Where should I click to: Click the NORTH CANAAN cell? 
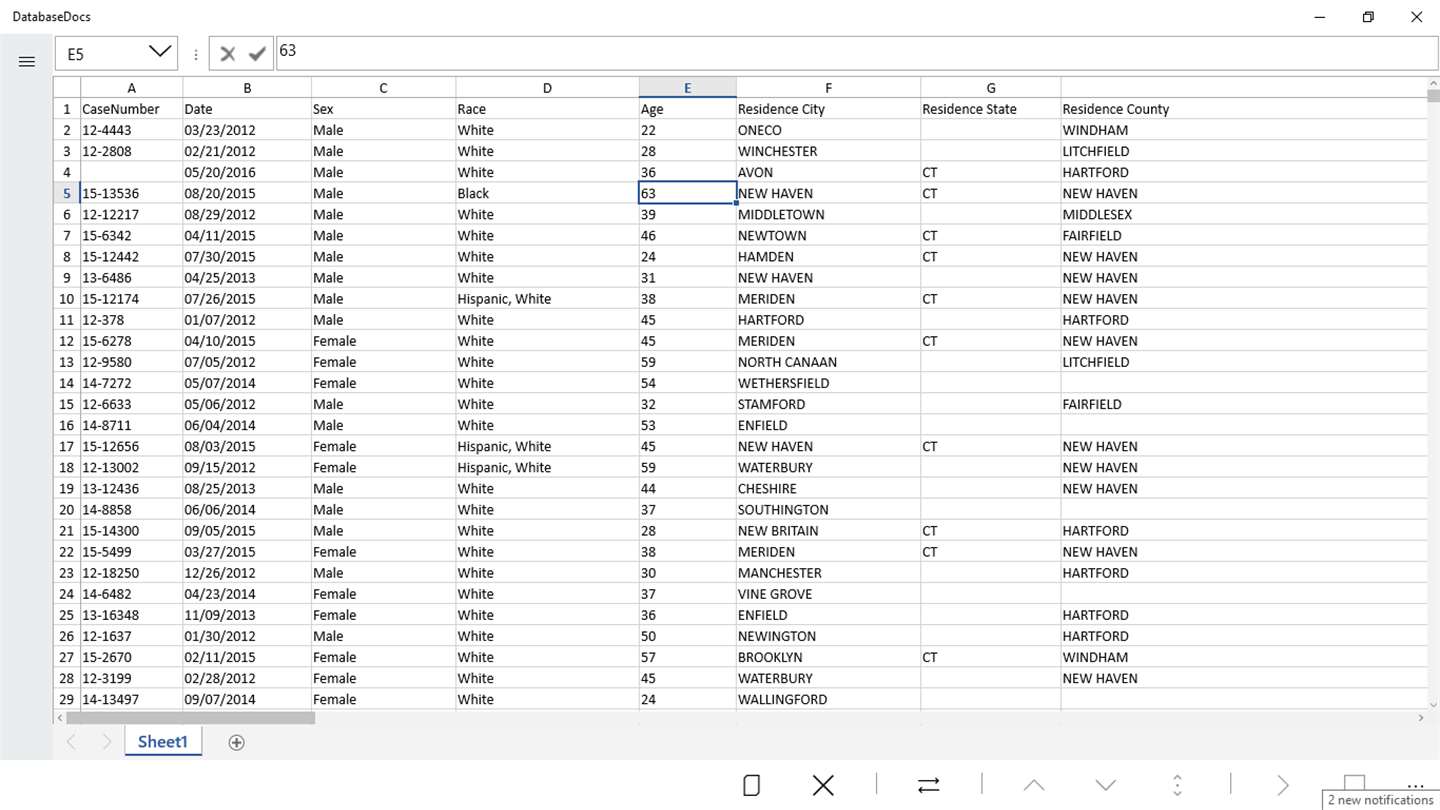point(828,362)
